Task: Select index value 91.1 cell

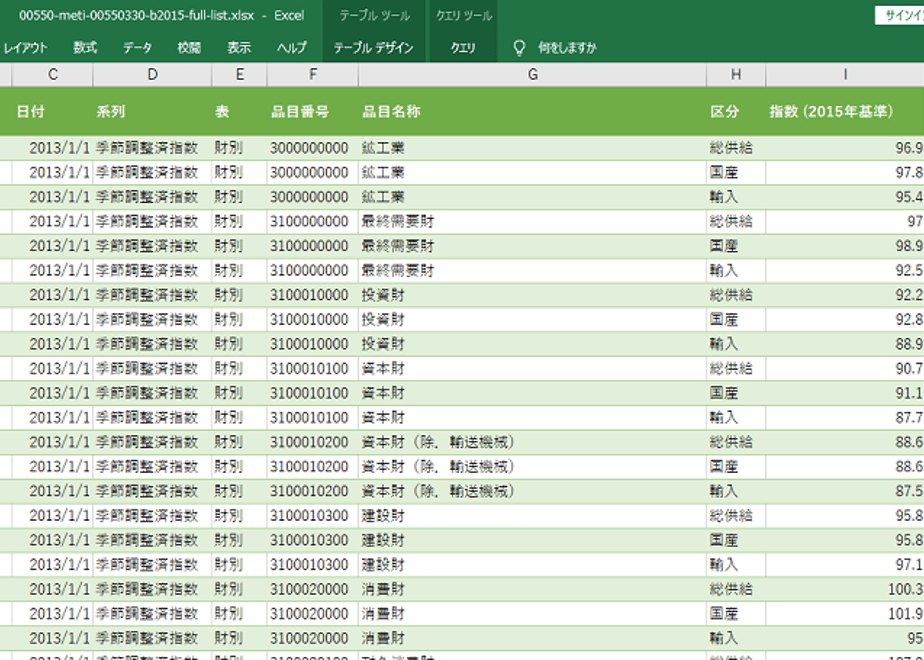Action: pos(845,393)
